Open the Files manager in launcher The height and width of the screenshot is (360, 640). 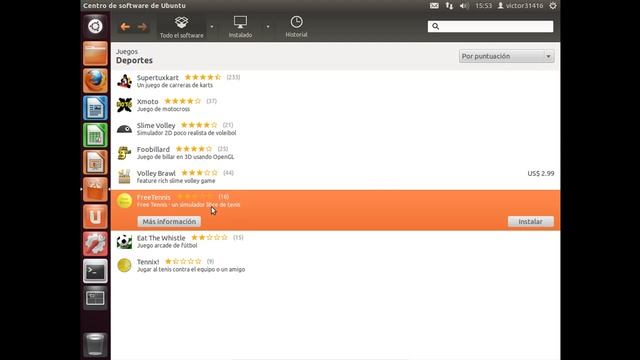pyautogui.click(x=95, y=53)
